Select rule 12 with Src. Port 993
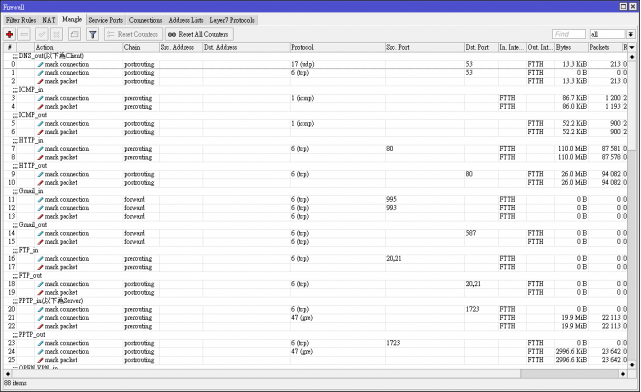 [x=315, y=208]
